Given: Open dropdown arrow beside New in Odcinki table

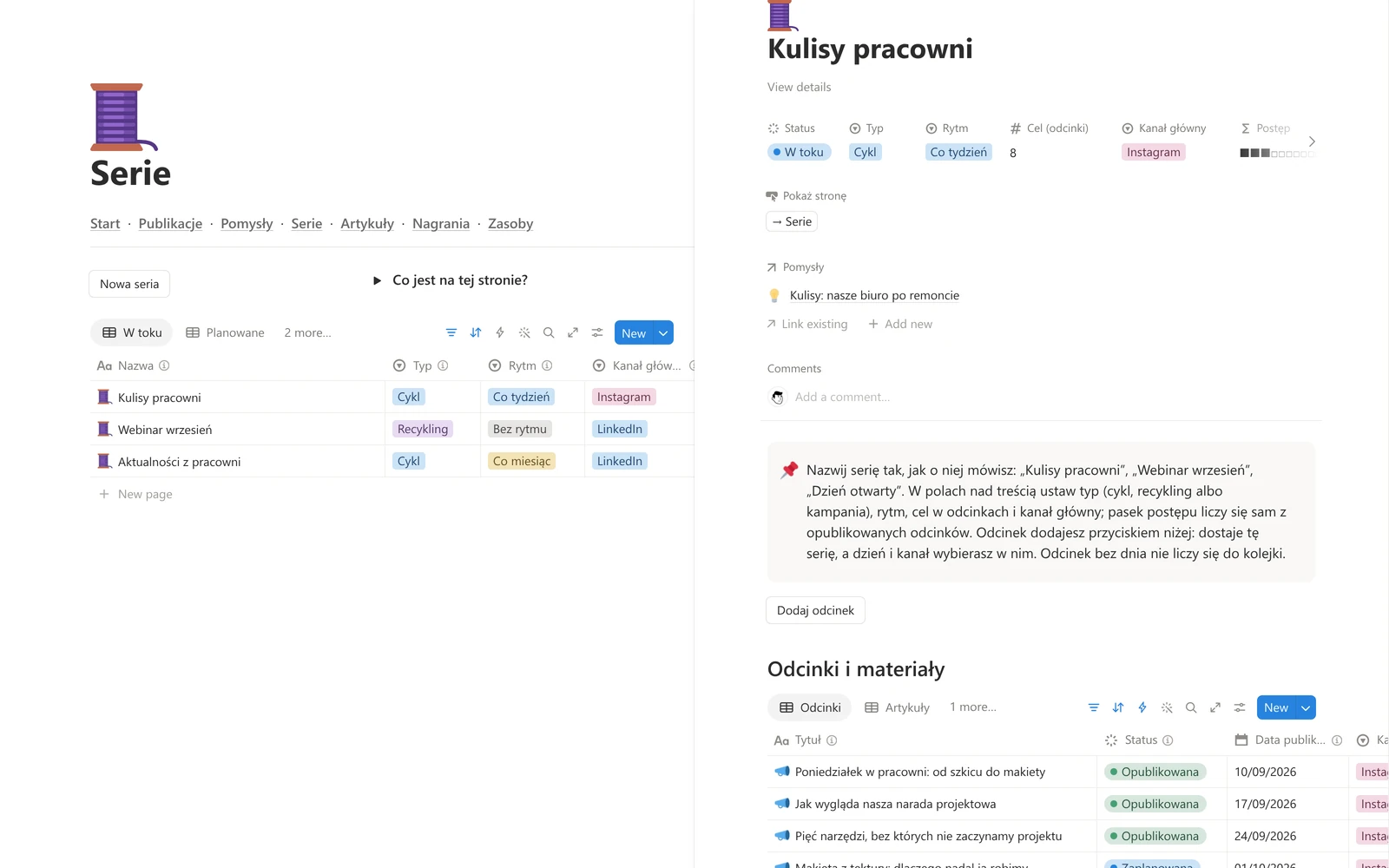Looking at the screenshot, I should [x=1306, y=707].
